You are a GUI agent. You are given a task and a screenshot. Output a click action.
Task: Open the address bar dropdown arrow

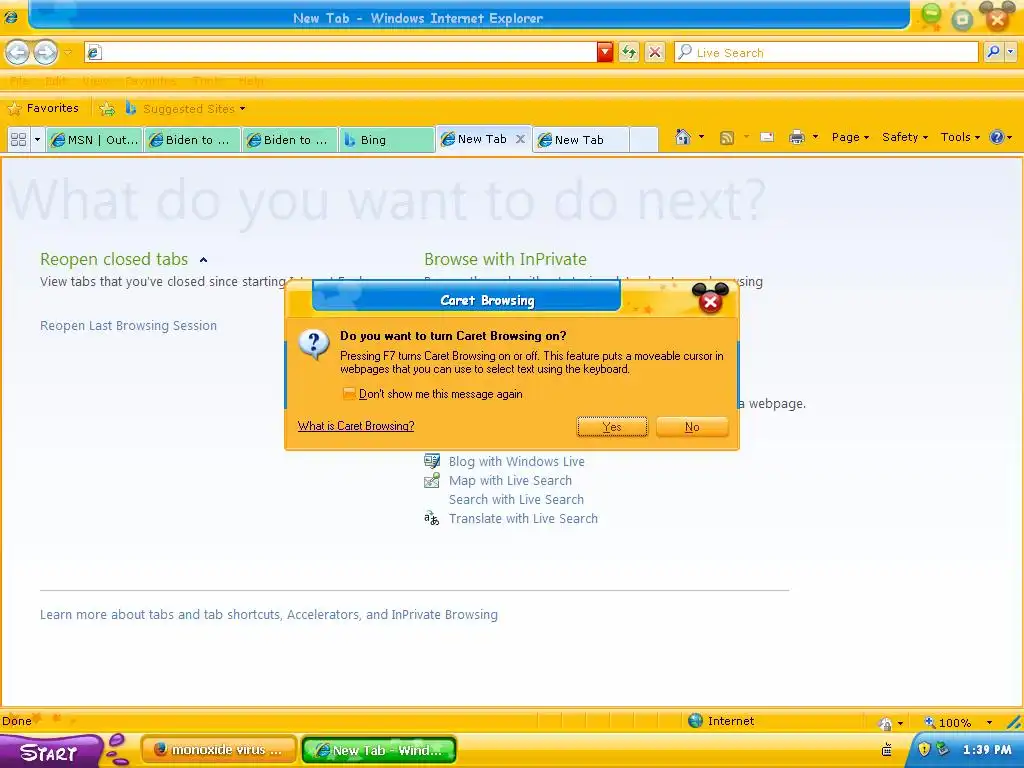605,52
